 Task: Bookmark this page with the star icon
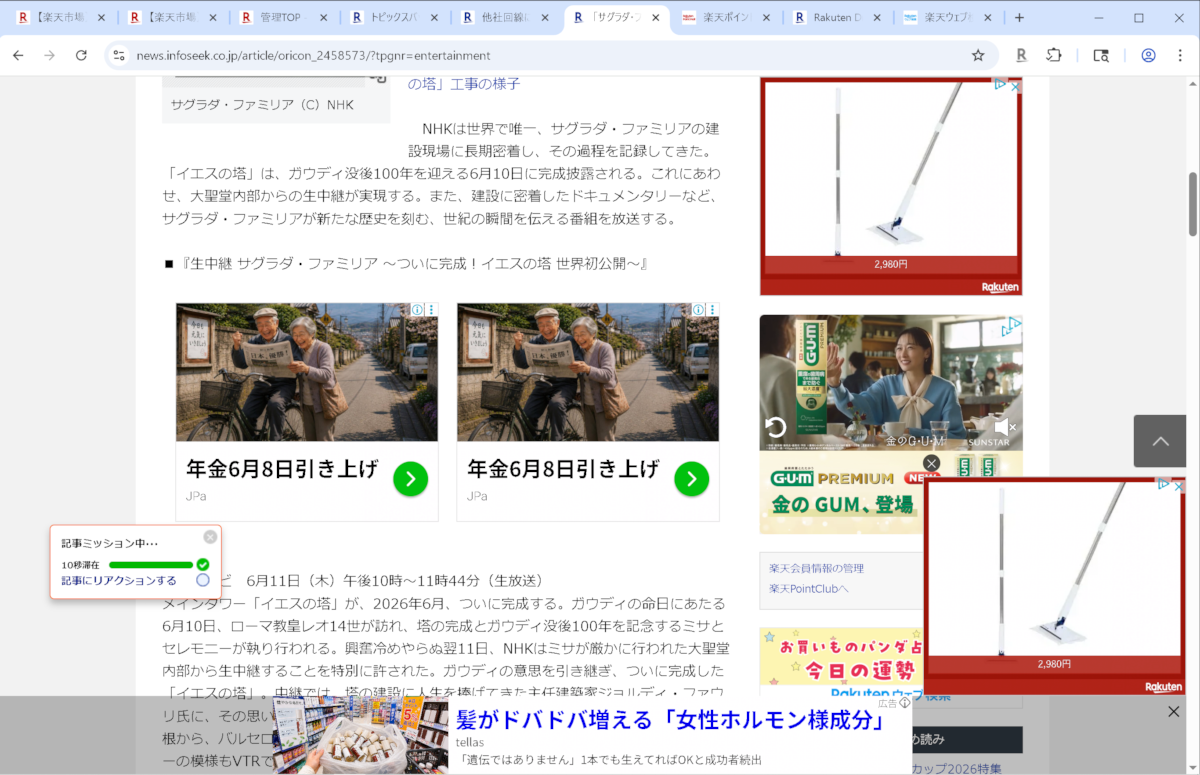click(x=978, y=55)
